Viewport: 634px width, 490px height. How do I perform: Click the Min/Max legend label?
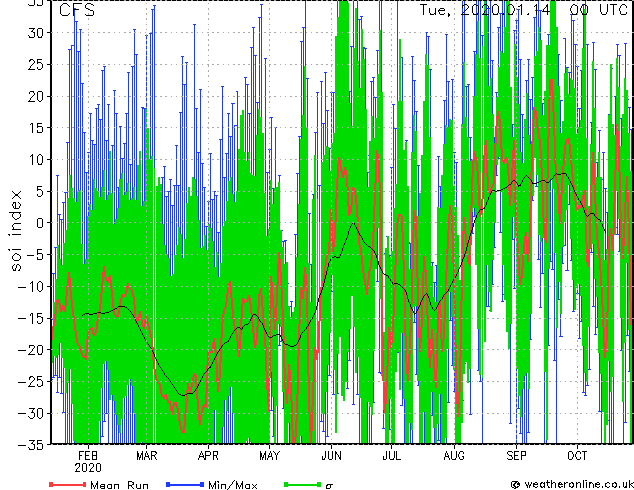click(x=233, y=485)
